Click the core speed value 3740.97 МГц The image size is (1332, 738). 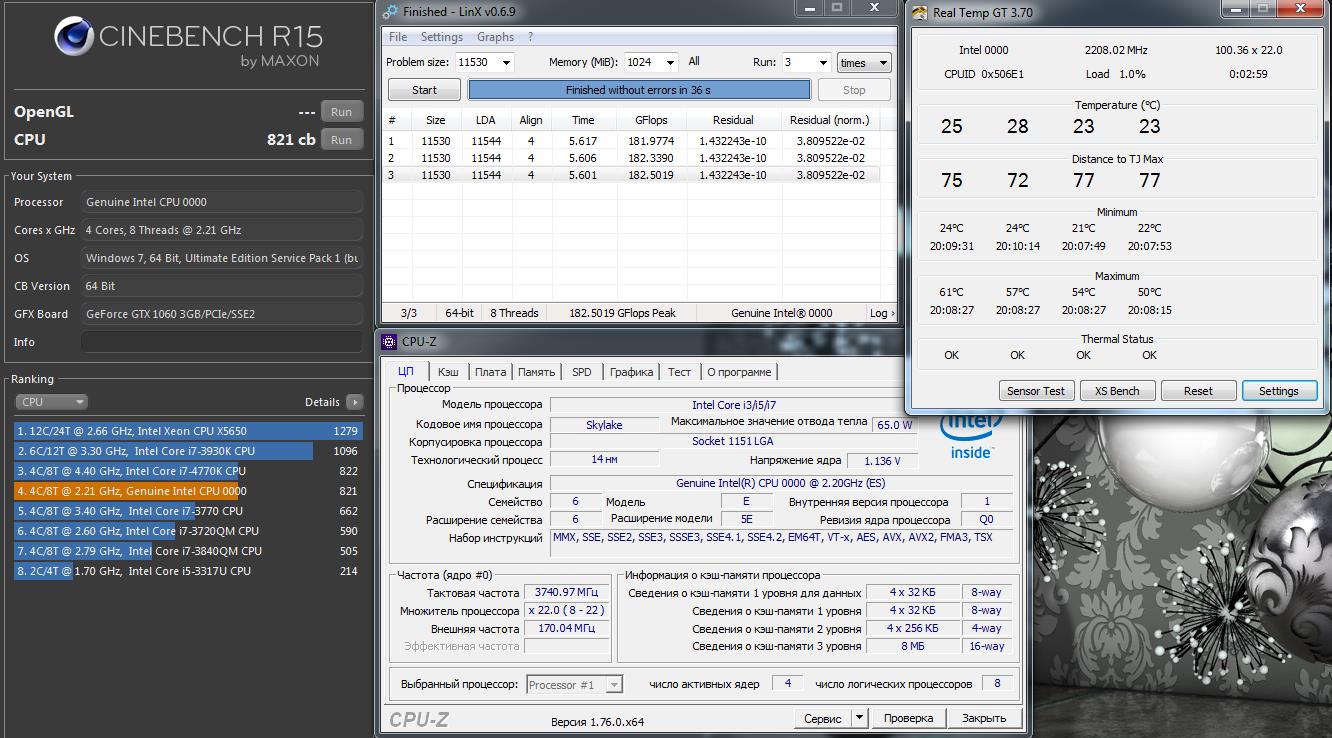566,593
